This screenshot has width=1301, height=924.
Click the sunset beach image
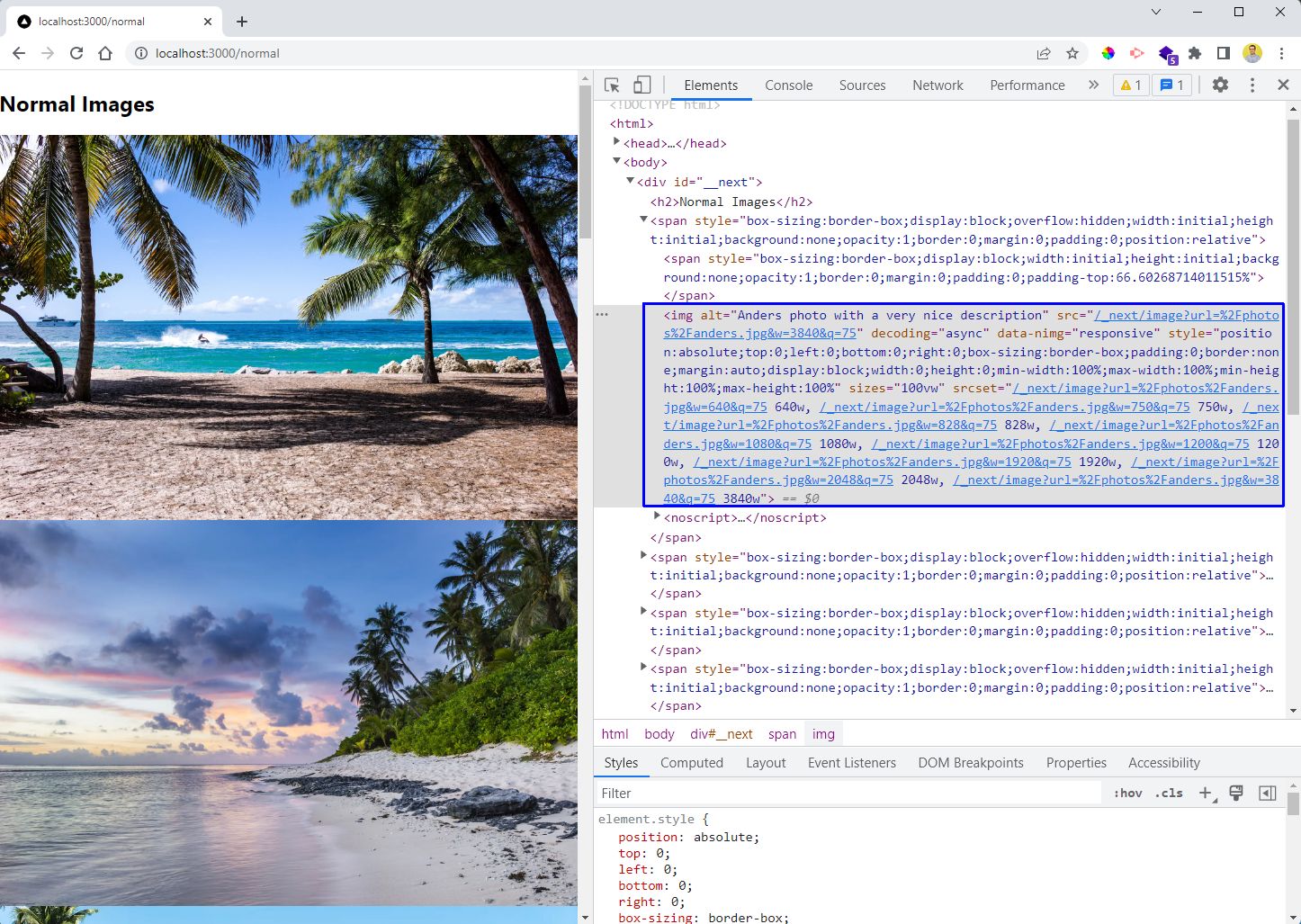(x=289, y=713)
